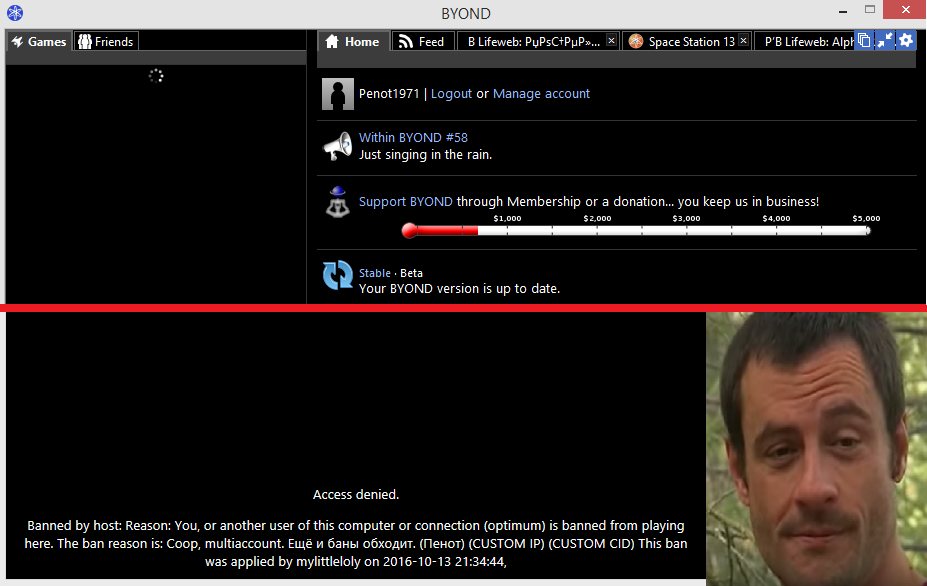Click the user avatar silhouette icon
The width and height of the screenshot is (927, 586).
pyautogui.click(x=338, y=94)
